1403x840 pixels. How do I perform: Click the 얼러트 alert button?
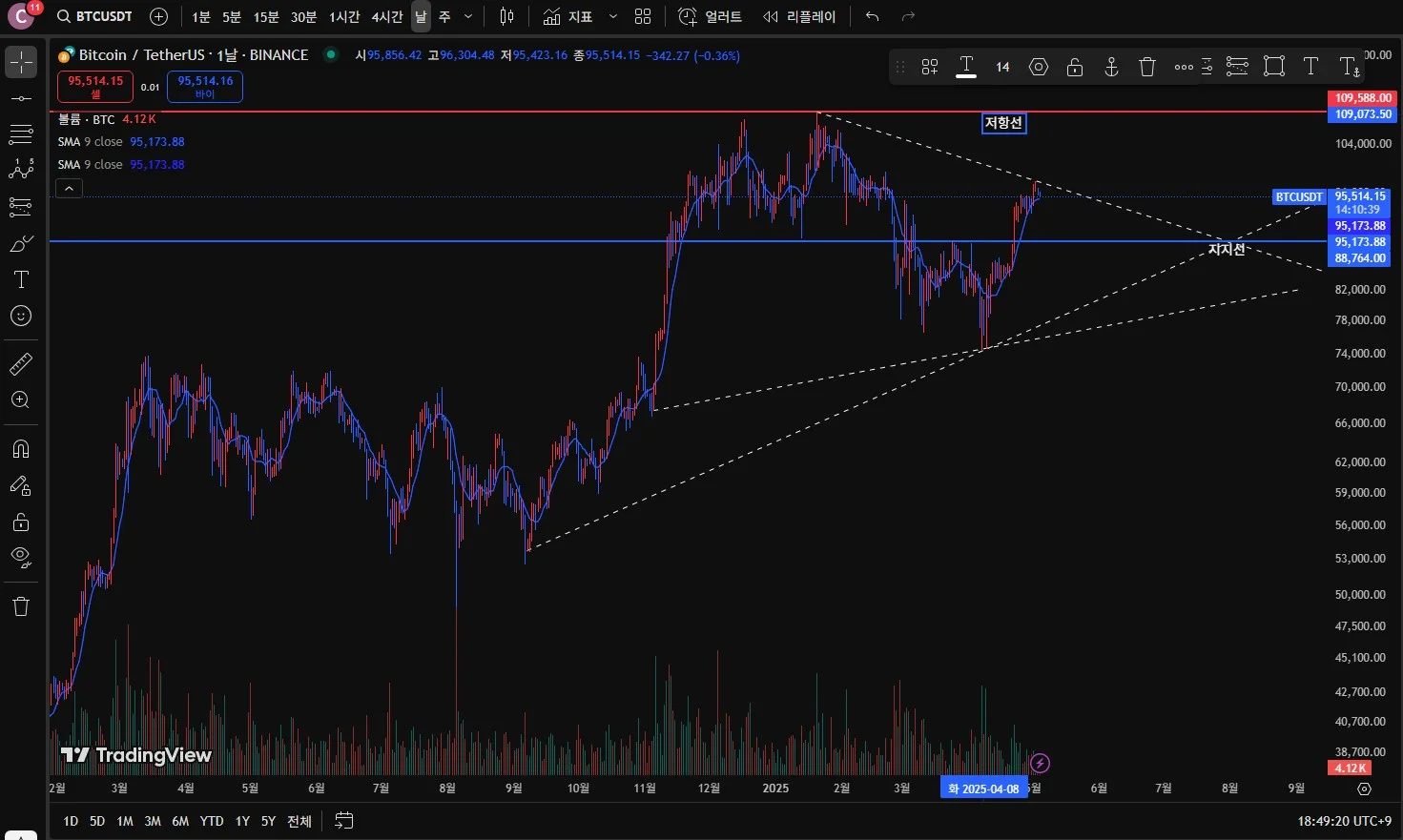point(711,17)
